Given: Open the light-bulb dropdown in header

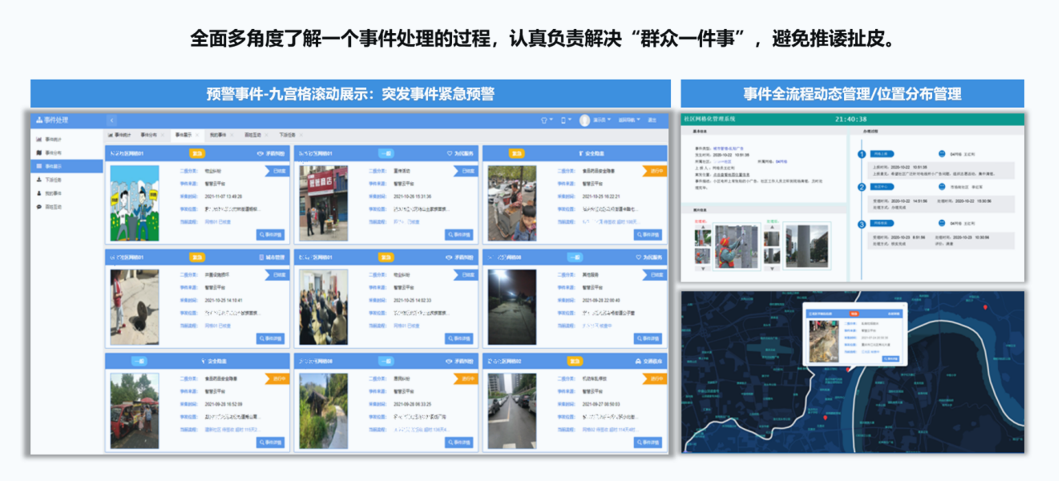Looking at the screenshot, I should 547,120.
